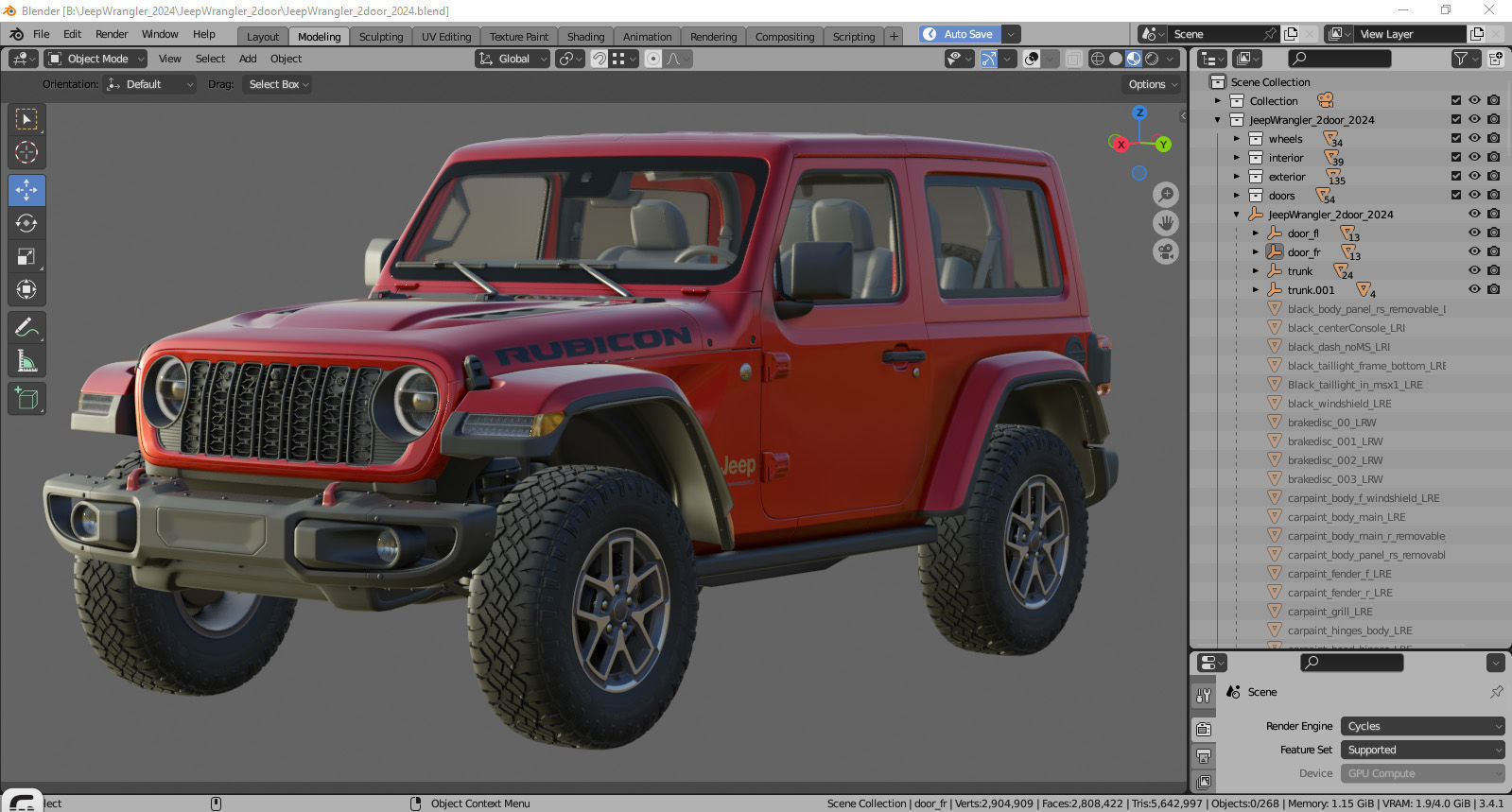The image size is (1512, 812).
Task: Open the Select Box drag dropdown
Action: 278,84
